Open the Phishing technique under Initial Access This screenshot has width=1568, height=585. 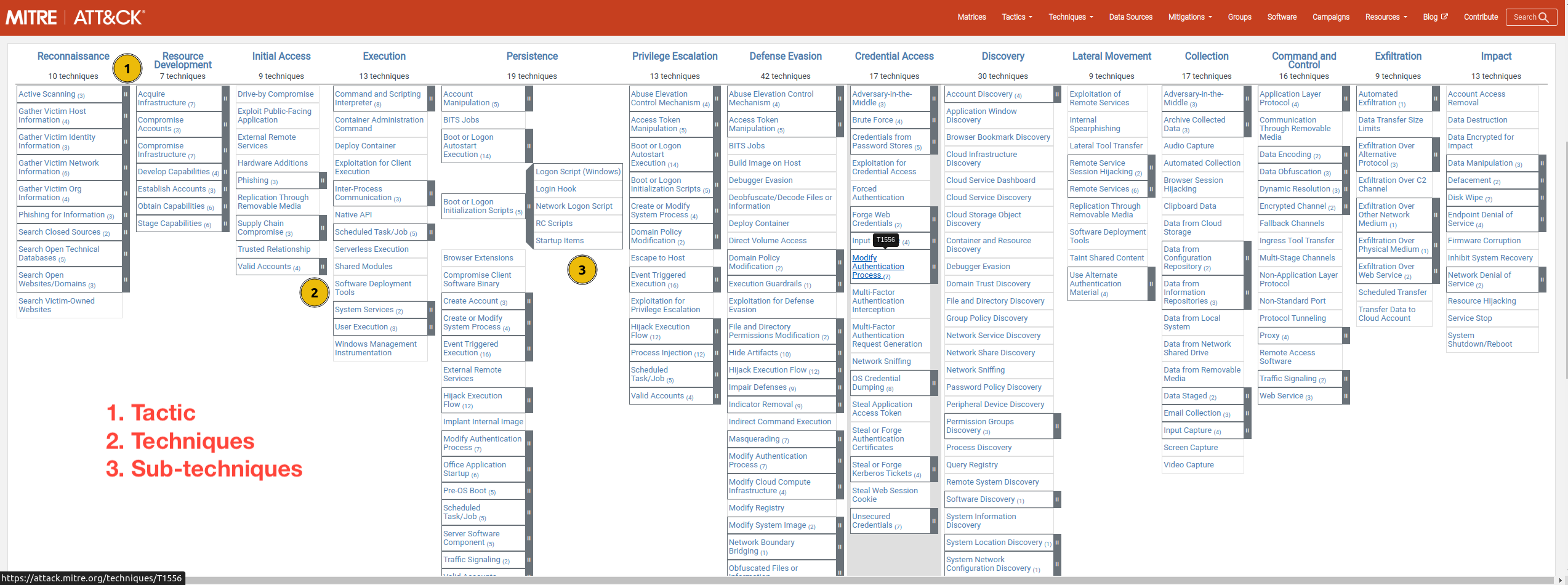252,180
